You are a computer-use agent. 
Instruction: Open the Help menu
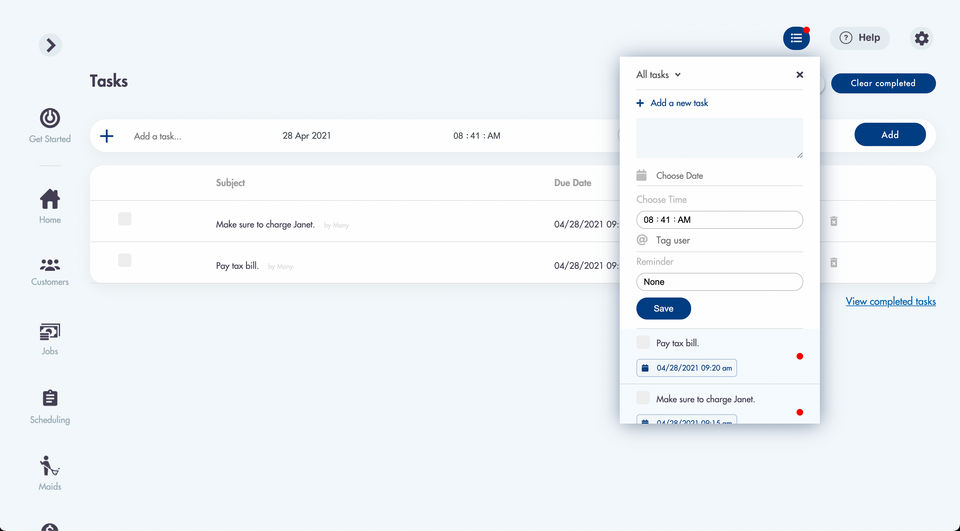point(860,38)
